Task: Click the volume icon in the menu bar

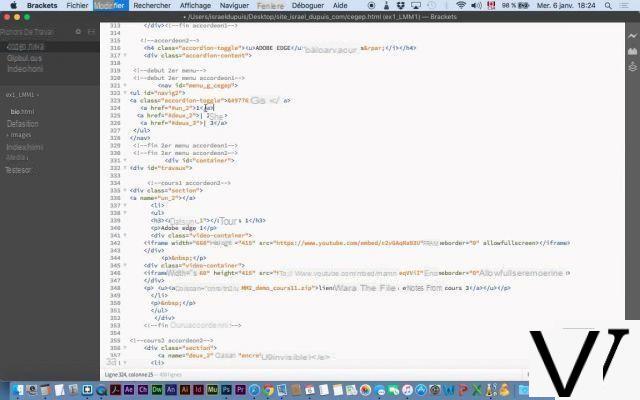Action: (476, 6)
